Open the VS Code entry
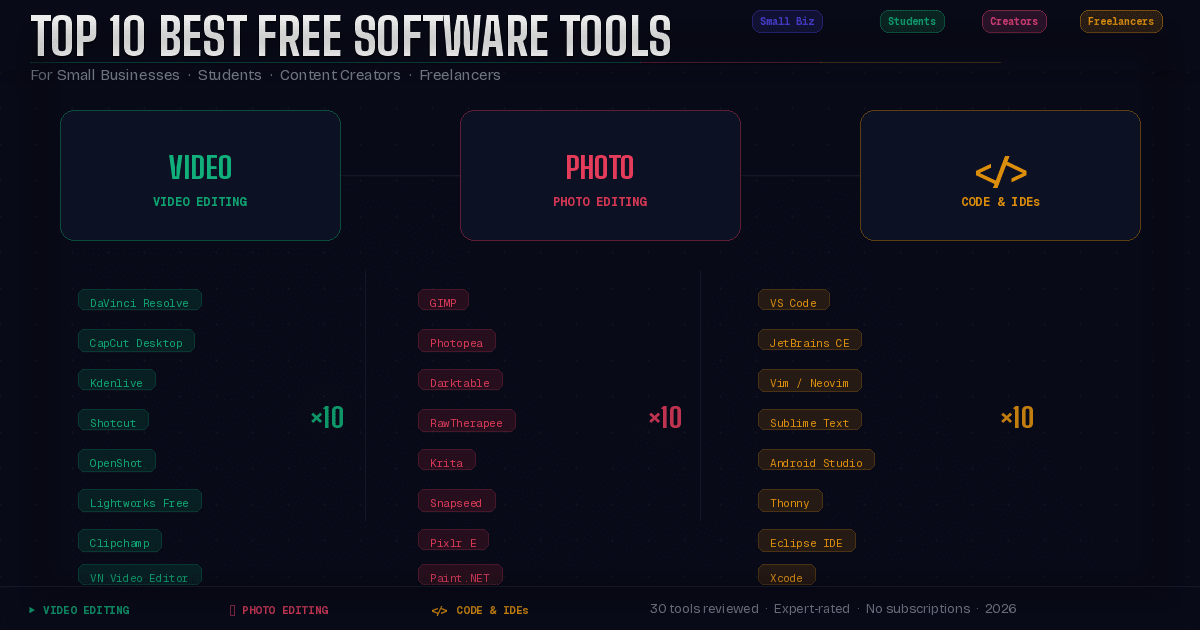Screen dimensions: 1200x630 793,300
